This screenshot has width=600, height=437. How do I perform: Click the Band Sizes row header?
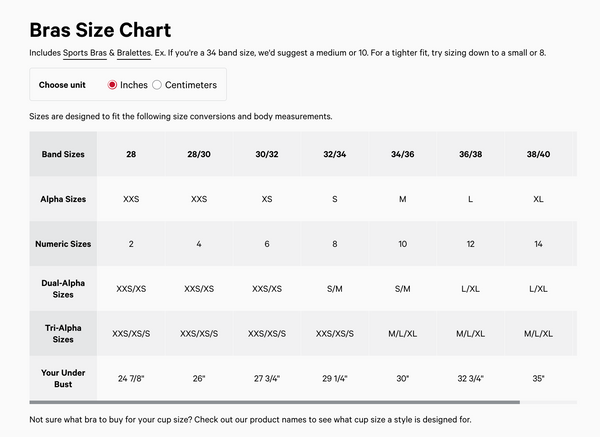(x=63, y=155)
